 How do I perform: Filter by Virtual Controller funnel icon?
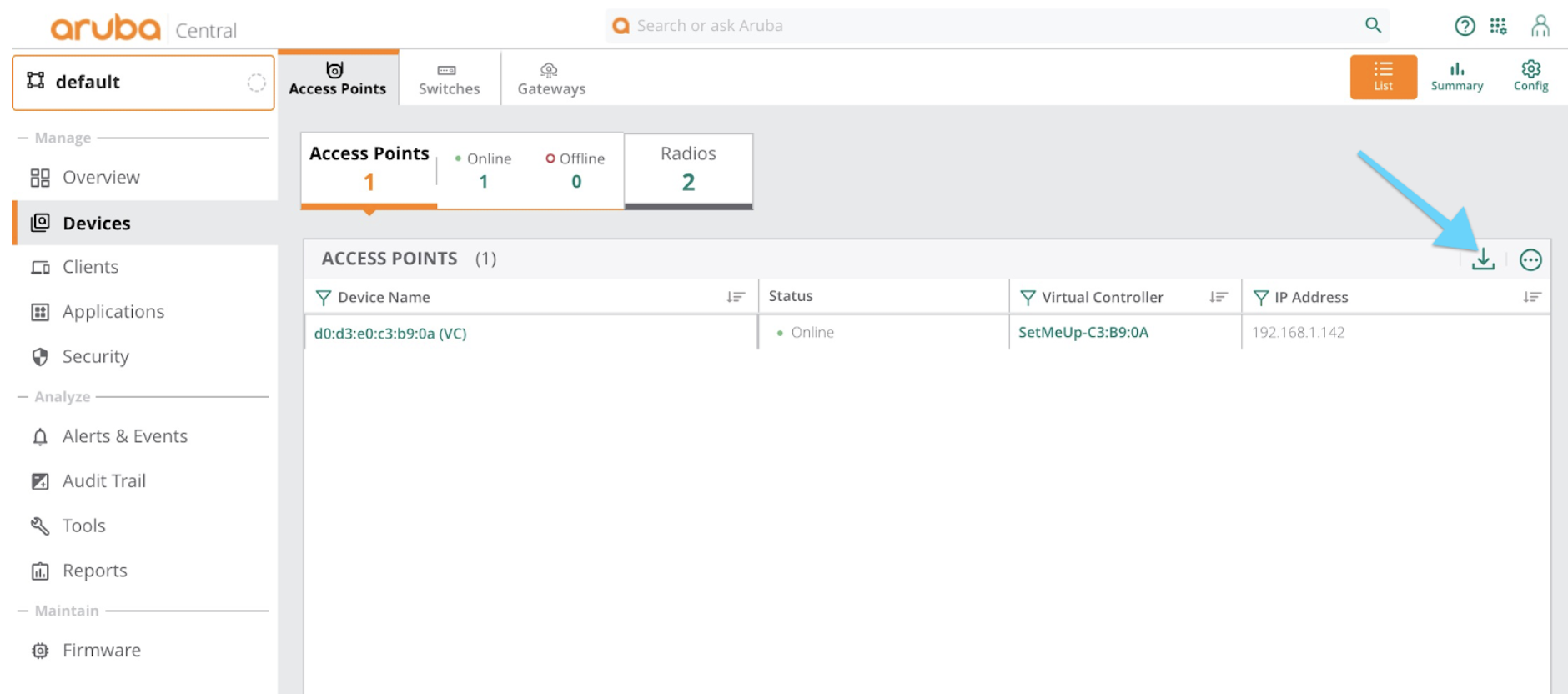coord(1028,298)
